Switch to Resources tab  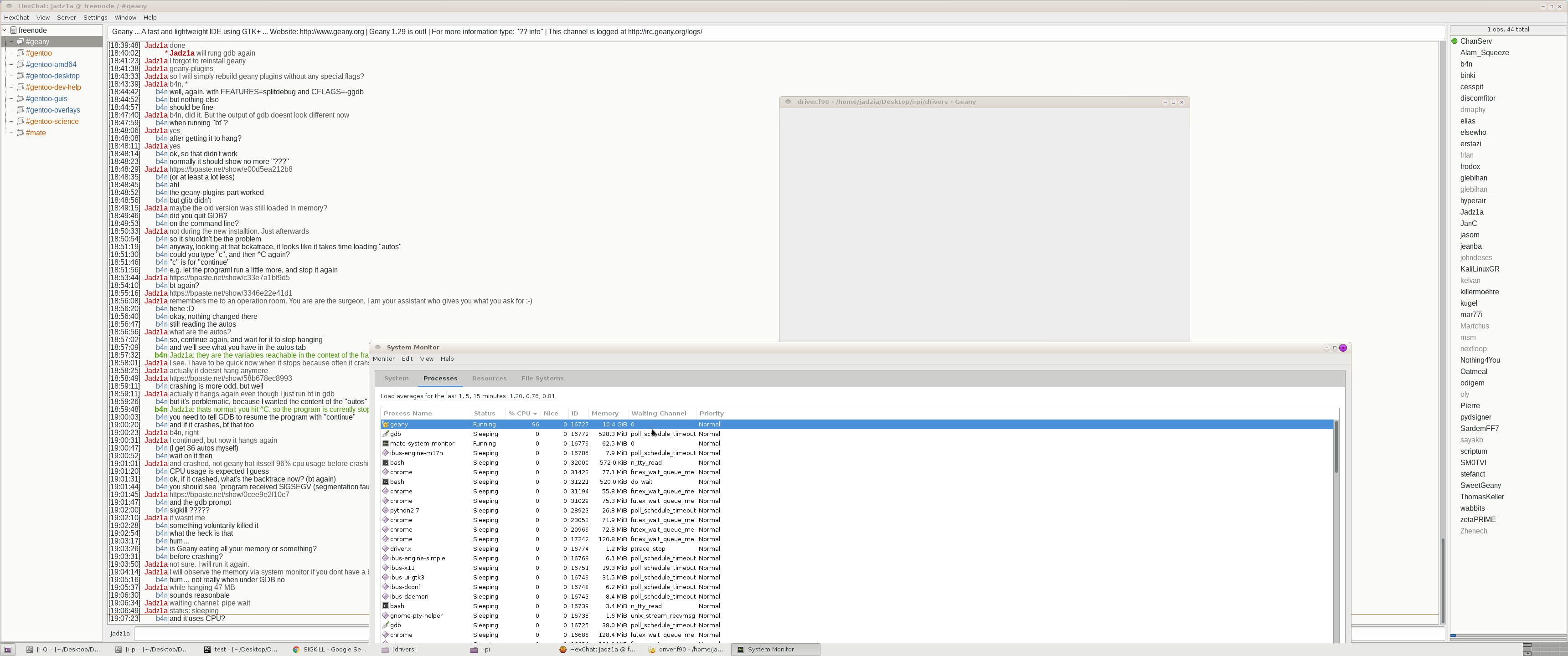[489, 379]
